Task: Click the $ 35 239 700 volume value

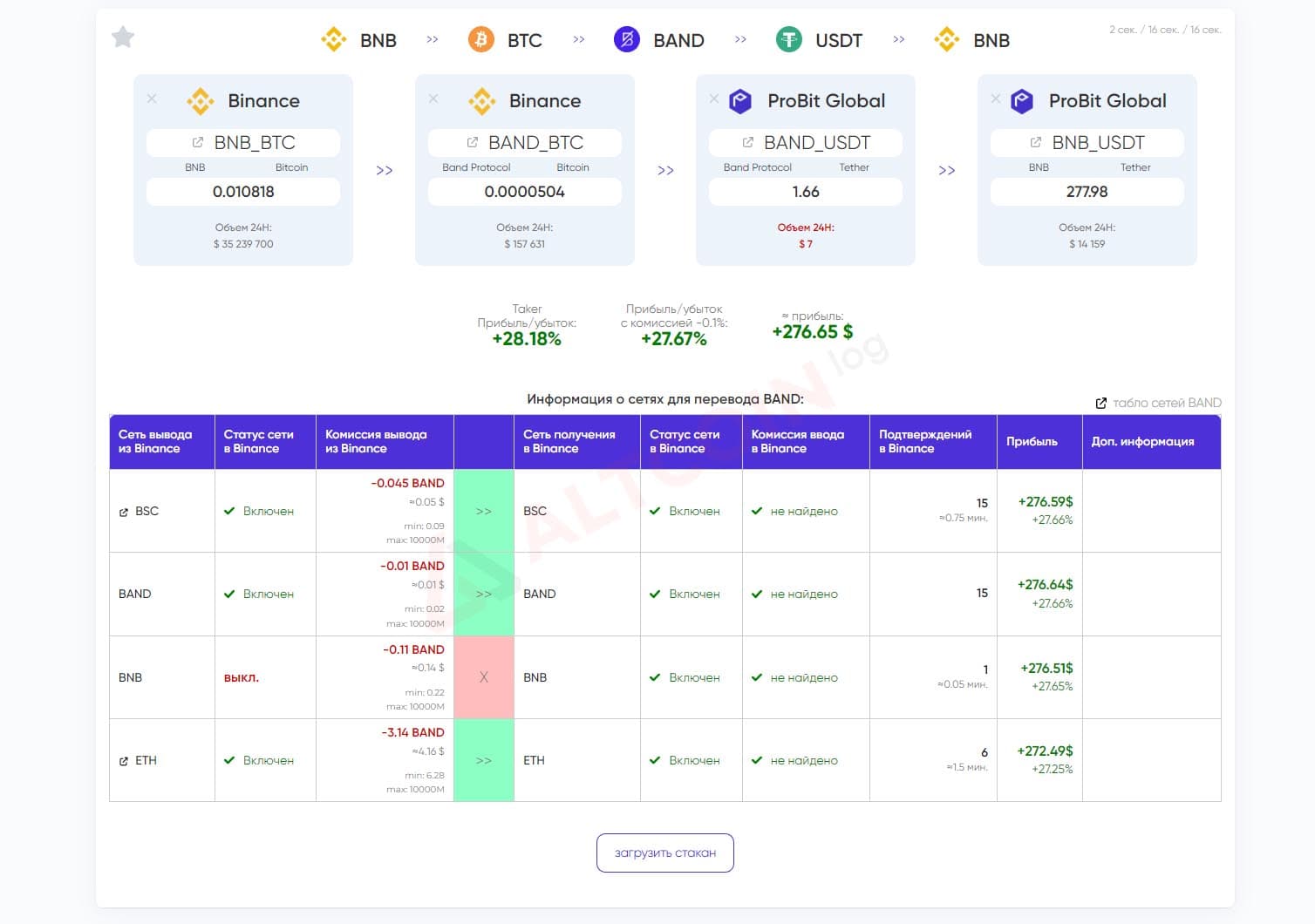Action: 243,244
